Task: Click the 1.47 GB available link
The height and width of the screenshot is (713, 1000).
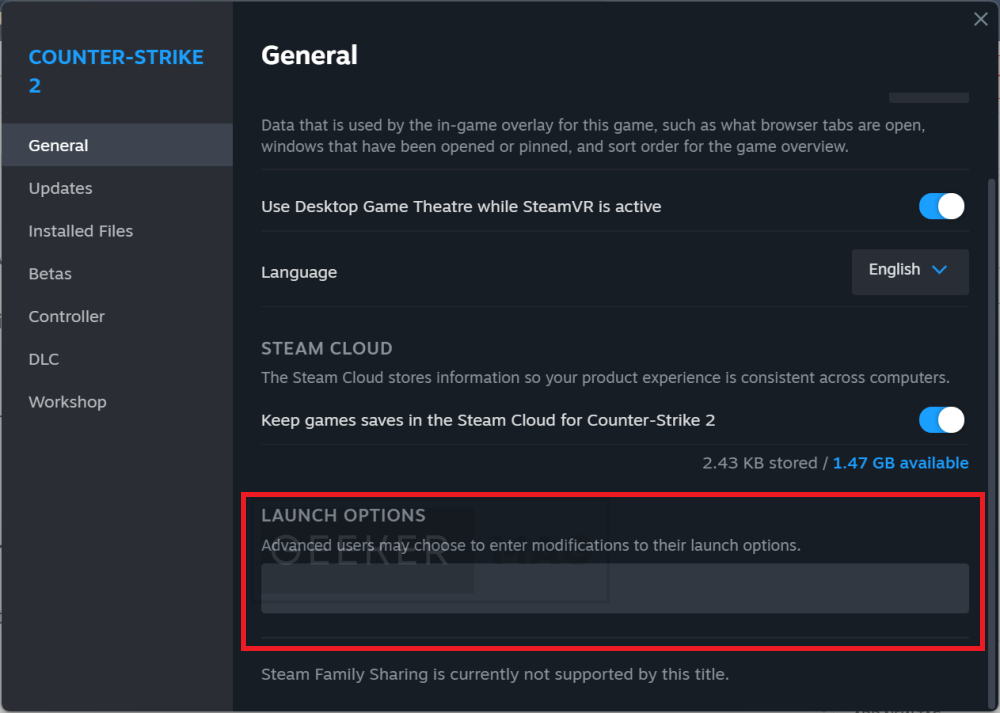Action: pyautogui.click(x=901, y=463)
